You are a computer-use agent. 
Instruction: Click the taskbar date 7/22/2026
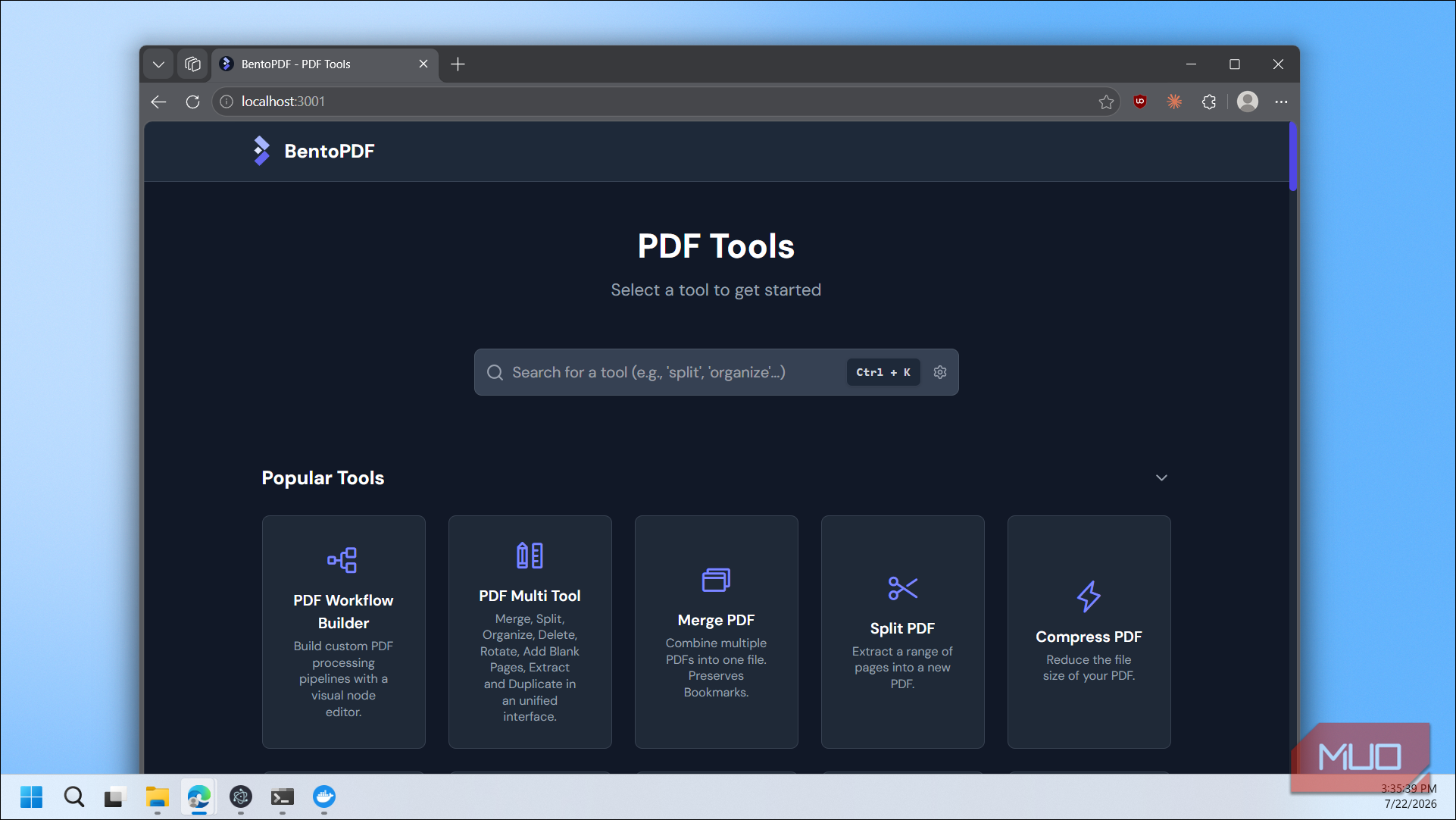(x=1410, y=804)
